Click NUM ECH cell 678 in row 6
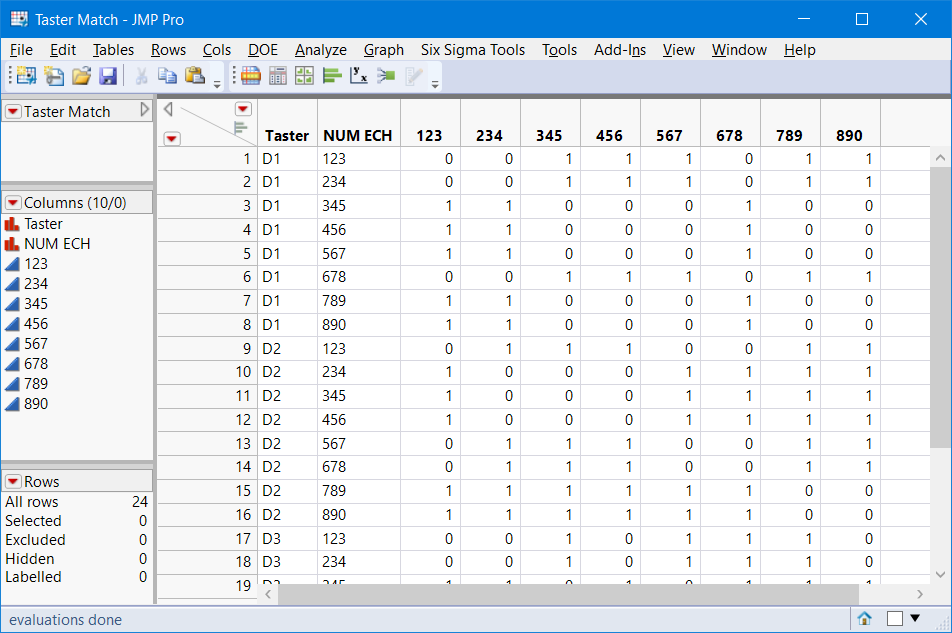Screen dimensions: 952x633 [359, 277]
